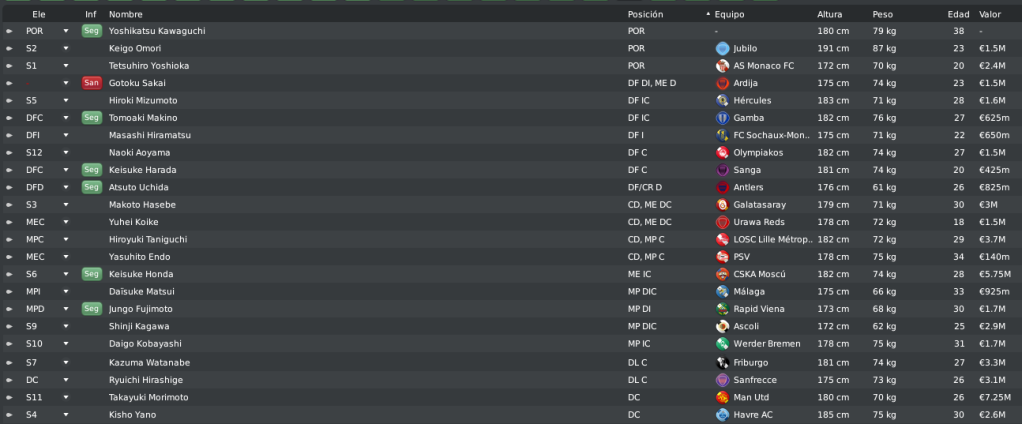Click the Olympiakos club crest

point(722,152)
